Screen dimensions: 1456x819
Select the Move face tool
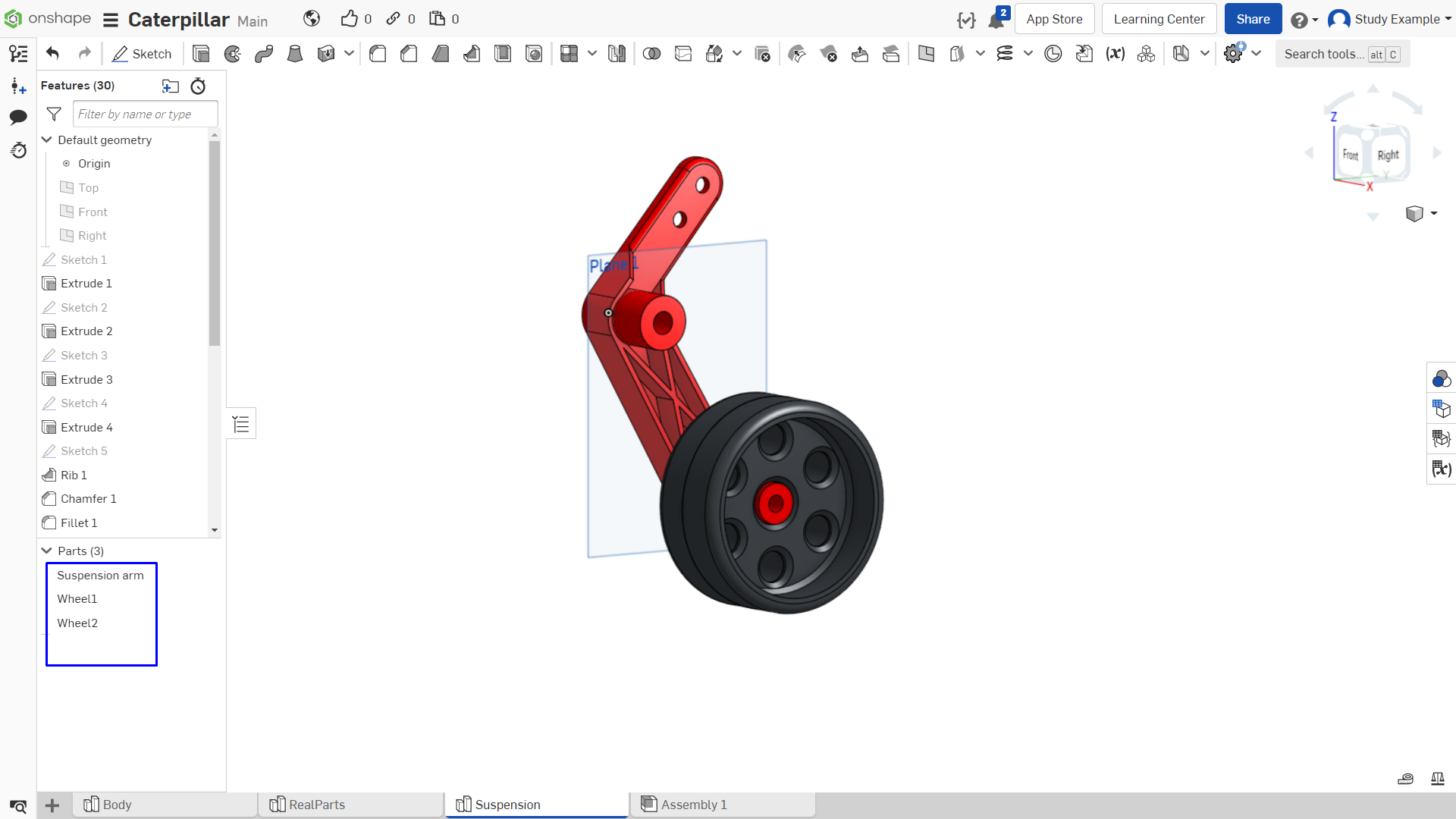860,54
